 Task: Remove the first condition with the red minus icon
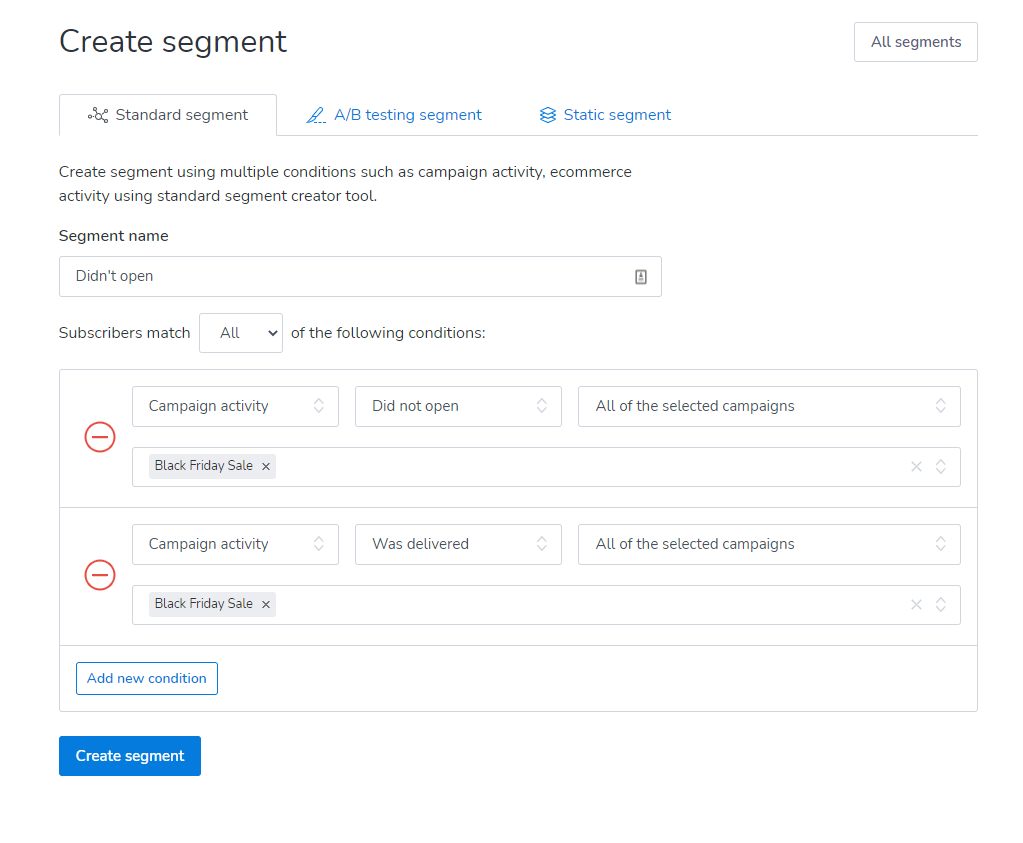pos(100,437)
